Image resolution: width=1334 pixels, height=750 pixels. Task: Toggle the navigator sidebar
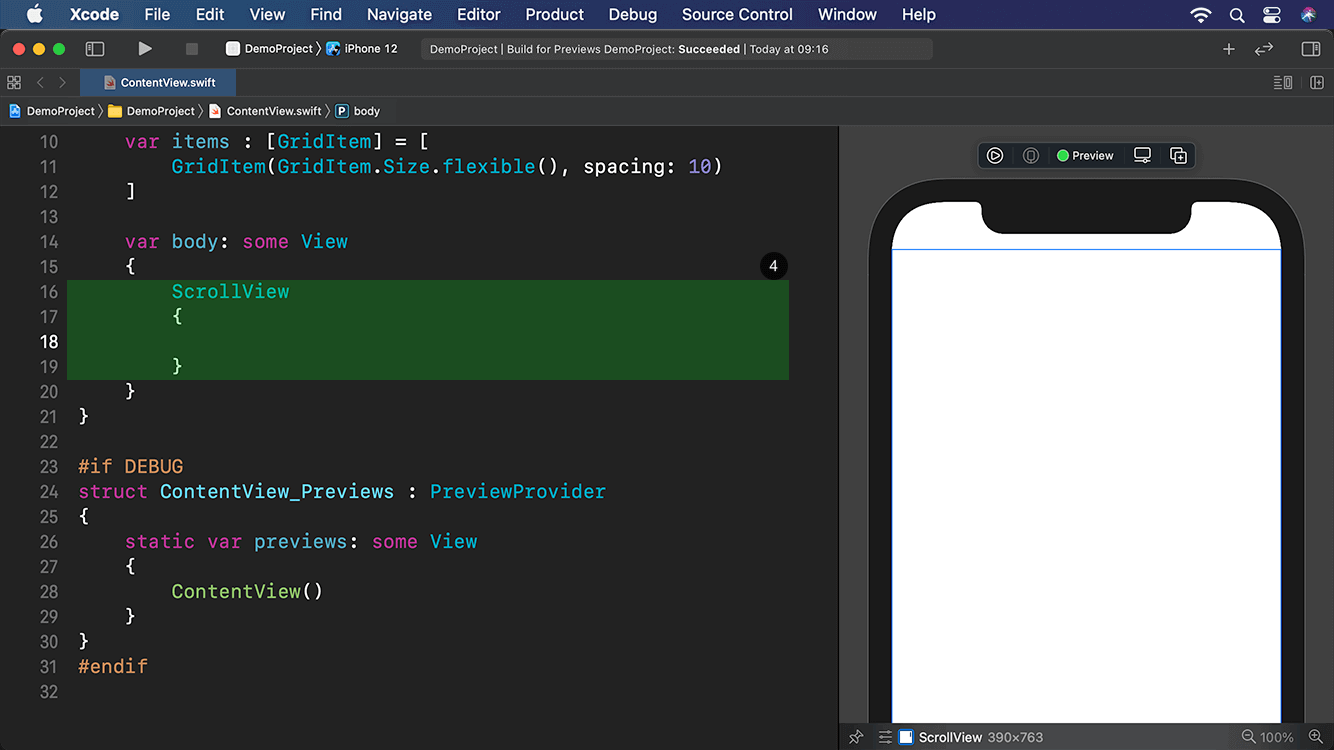[95, 48]
